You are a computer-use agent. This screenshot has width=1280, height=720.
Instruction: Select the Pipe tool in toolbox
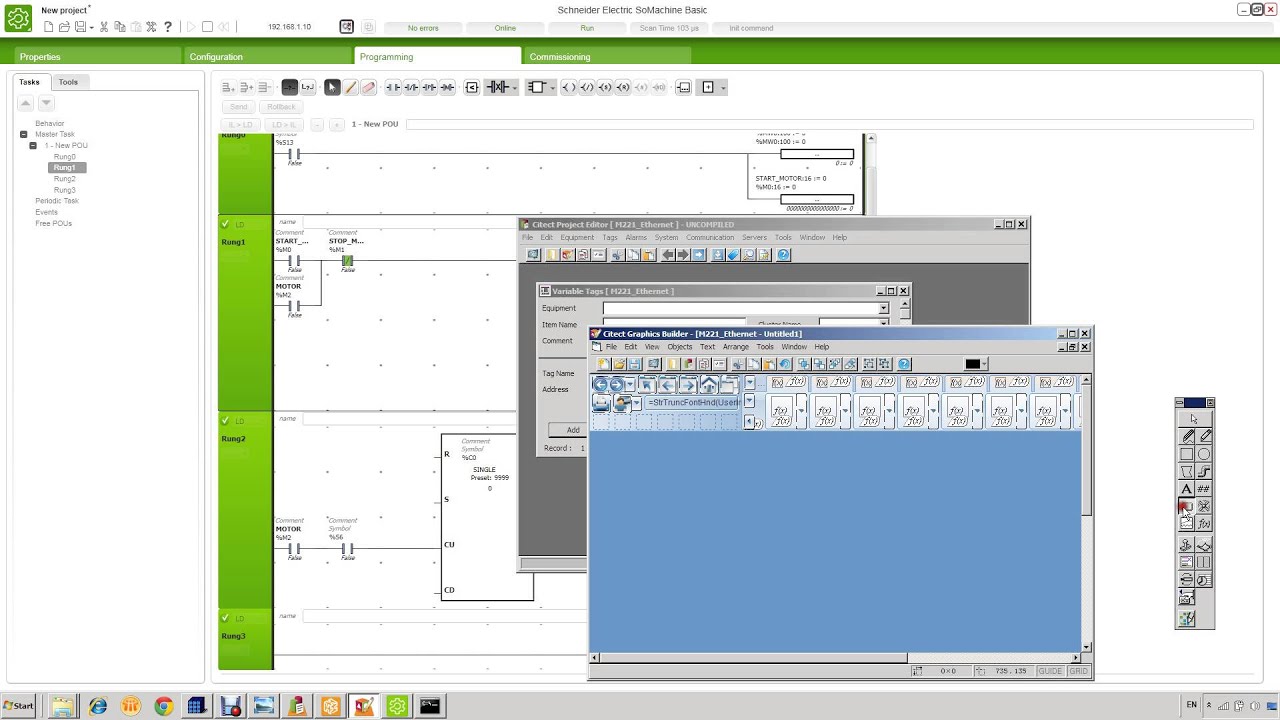coord(1204,471)
